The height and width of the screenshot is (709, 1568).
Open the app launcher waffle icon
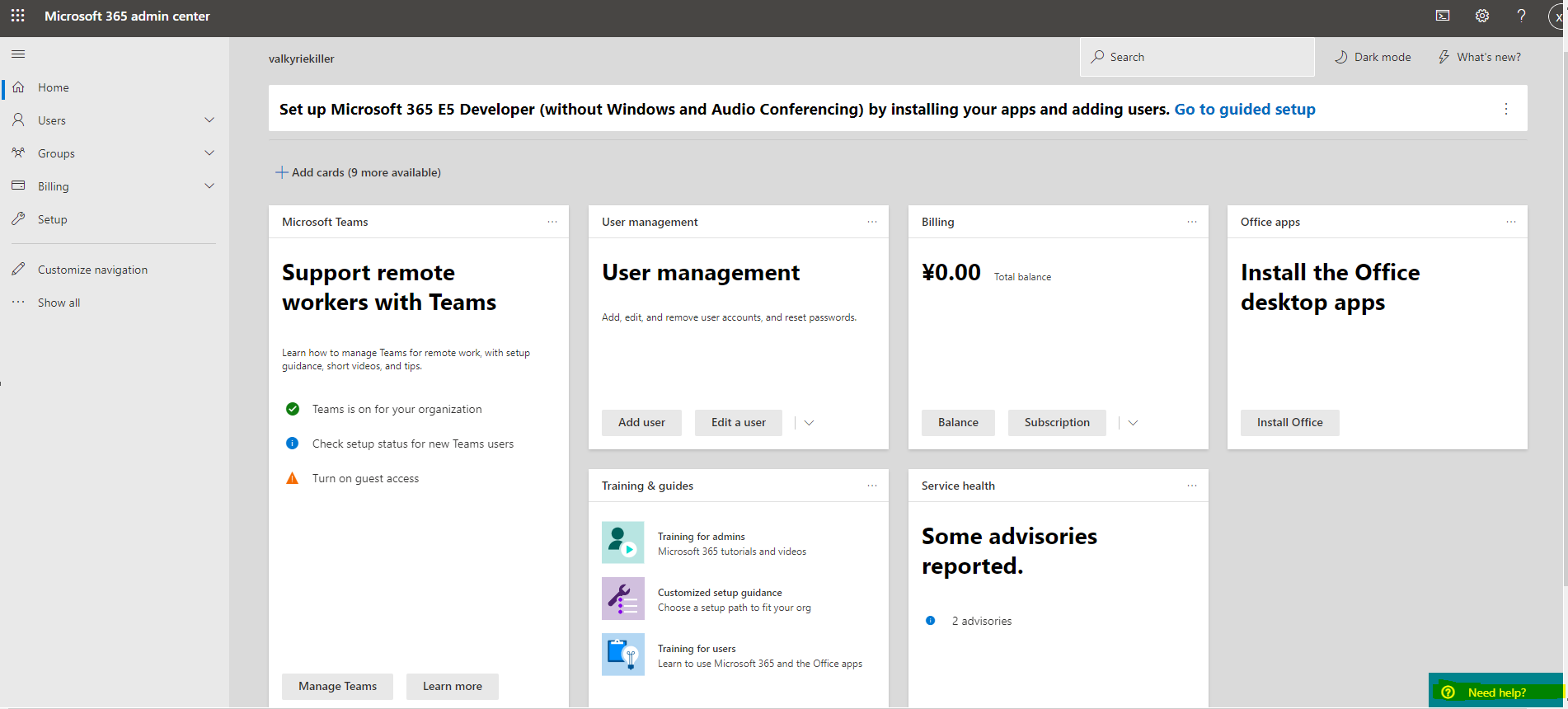(x=17, y=16)
